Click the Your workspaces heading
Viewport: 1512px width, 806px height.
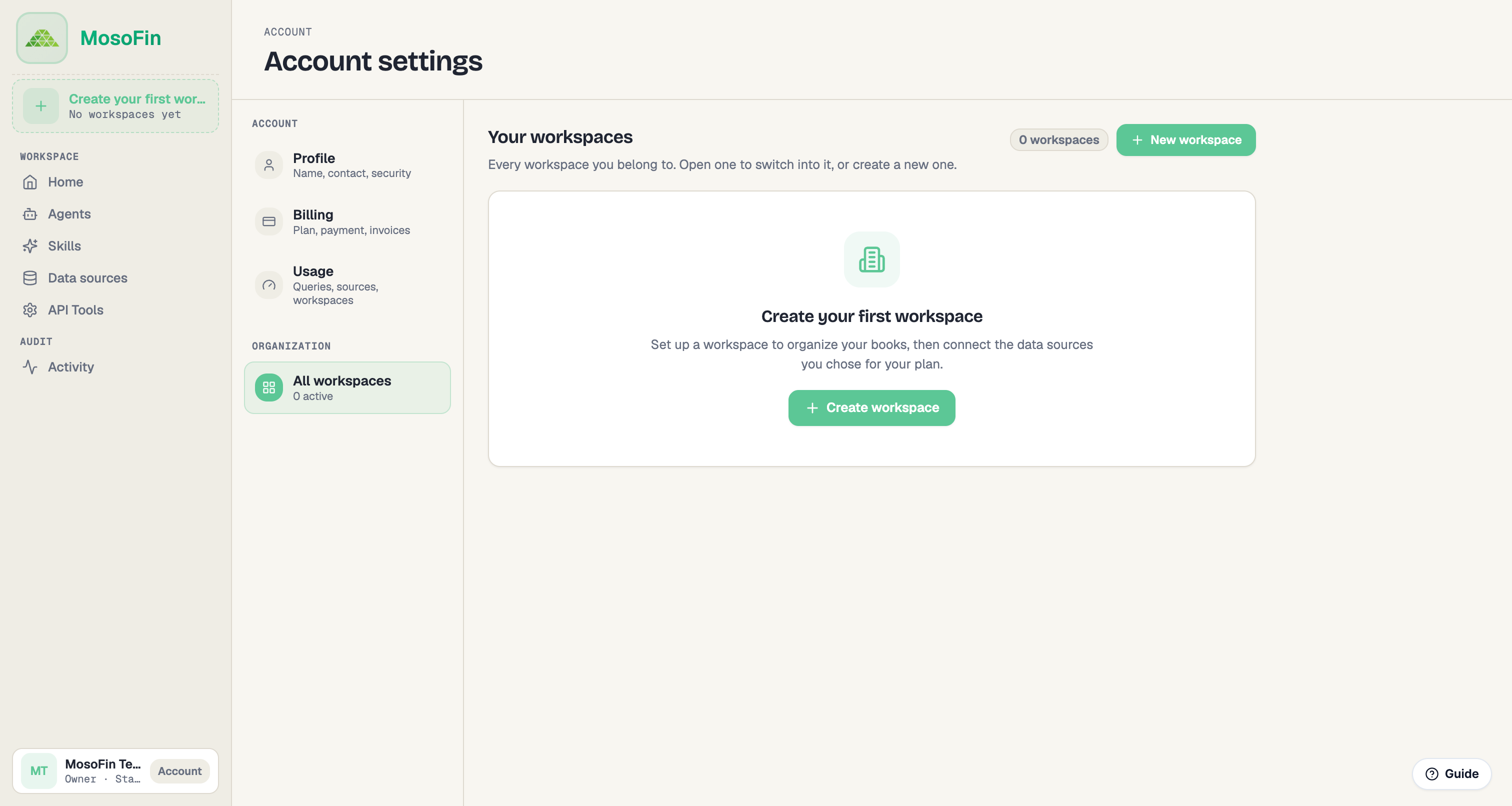560,137
